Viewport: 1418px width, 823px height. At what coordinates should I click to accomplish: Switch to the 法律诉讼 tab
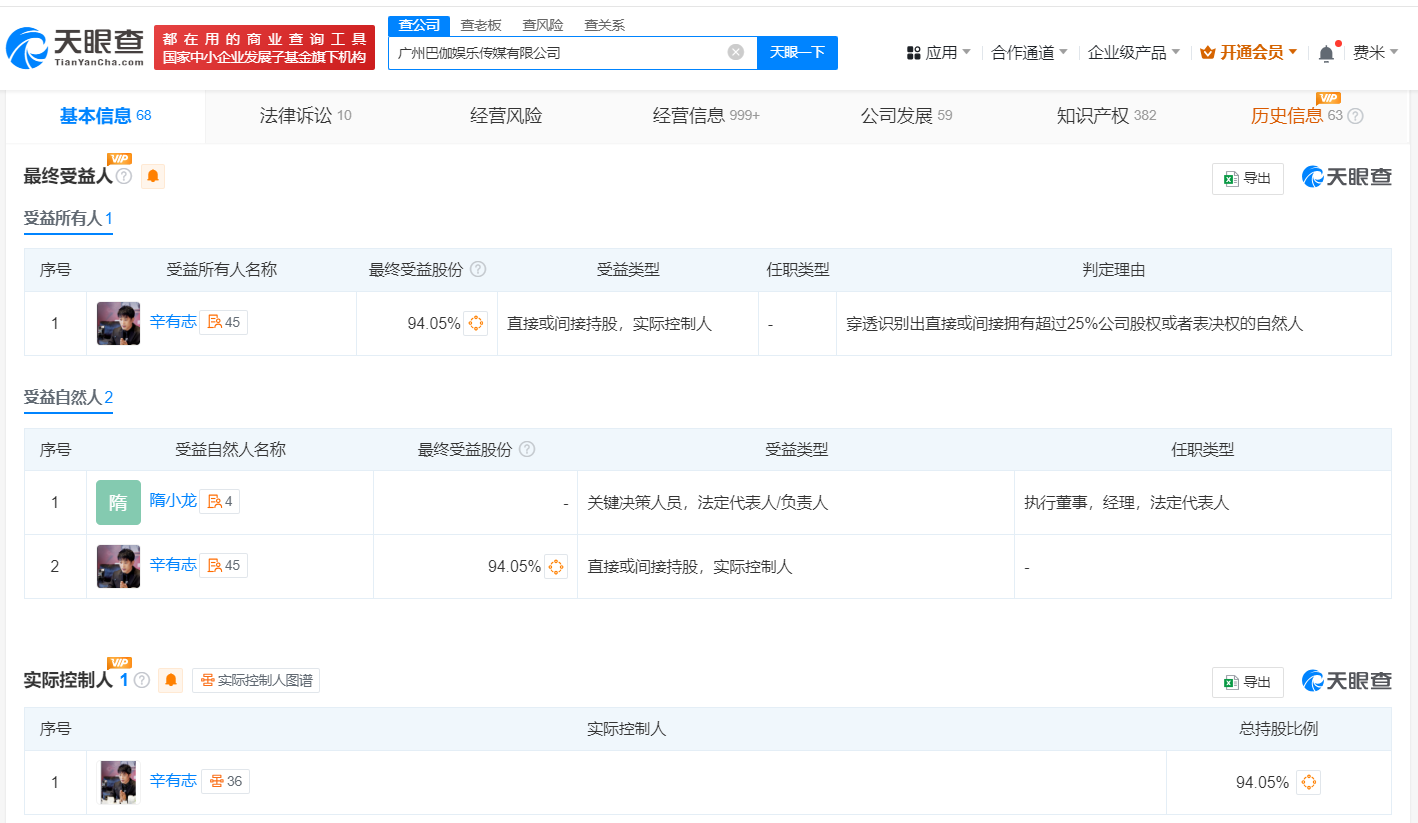click(304, 116)
